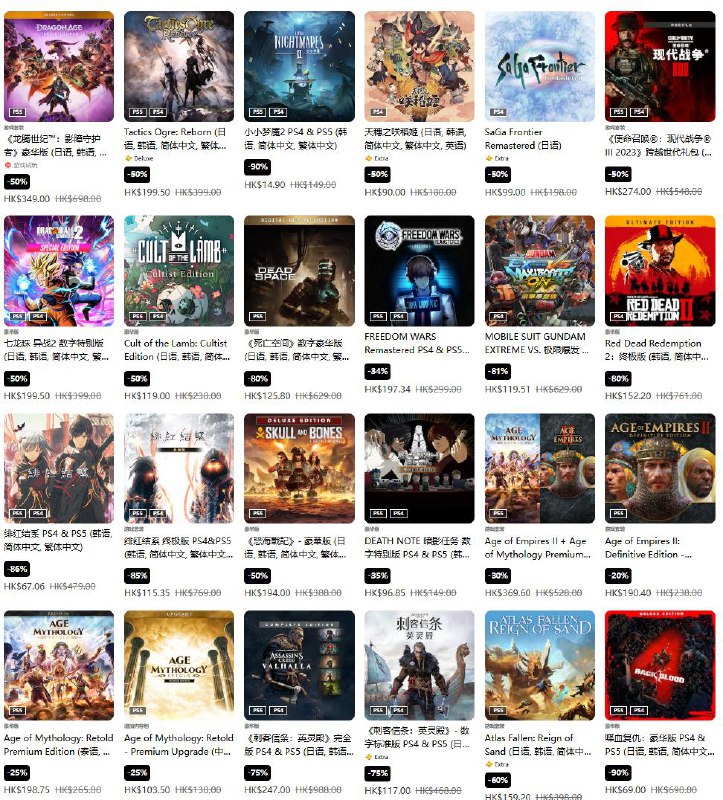Image resolution: width=723 pixels, height=800 pixels.
Task: Open the Dragon Age cover thumbnail
Action: [59, 66]
